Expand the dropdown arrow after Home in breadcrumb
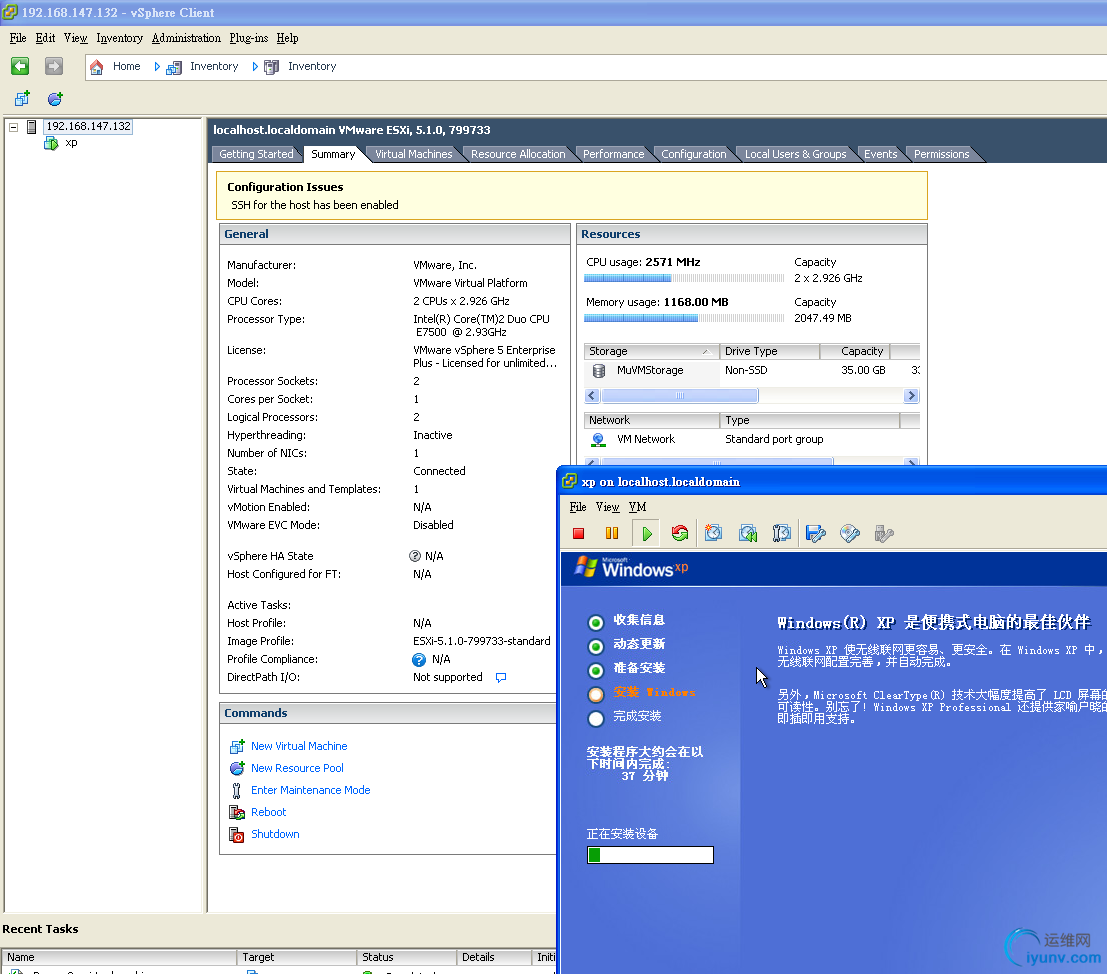Screen dimensions: 1107x974 [157, 67]
